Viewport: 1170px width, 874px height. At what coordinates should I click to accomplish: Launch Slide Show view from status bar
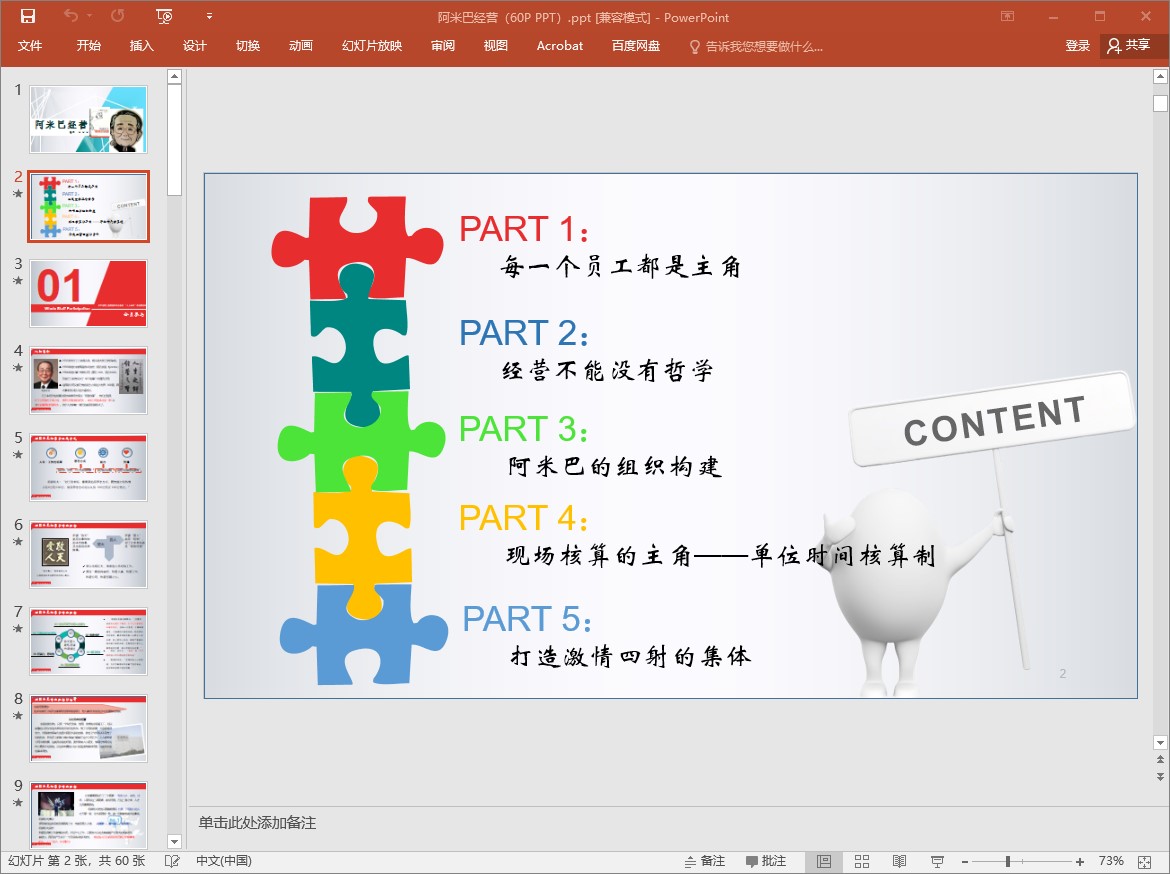937,861
